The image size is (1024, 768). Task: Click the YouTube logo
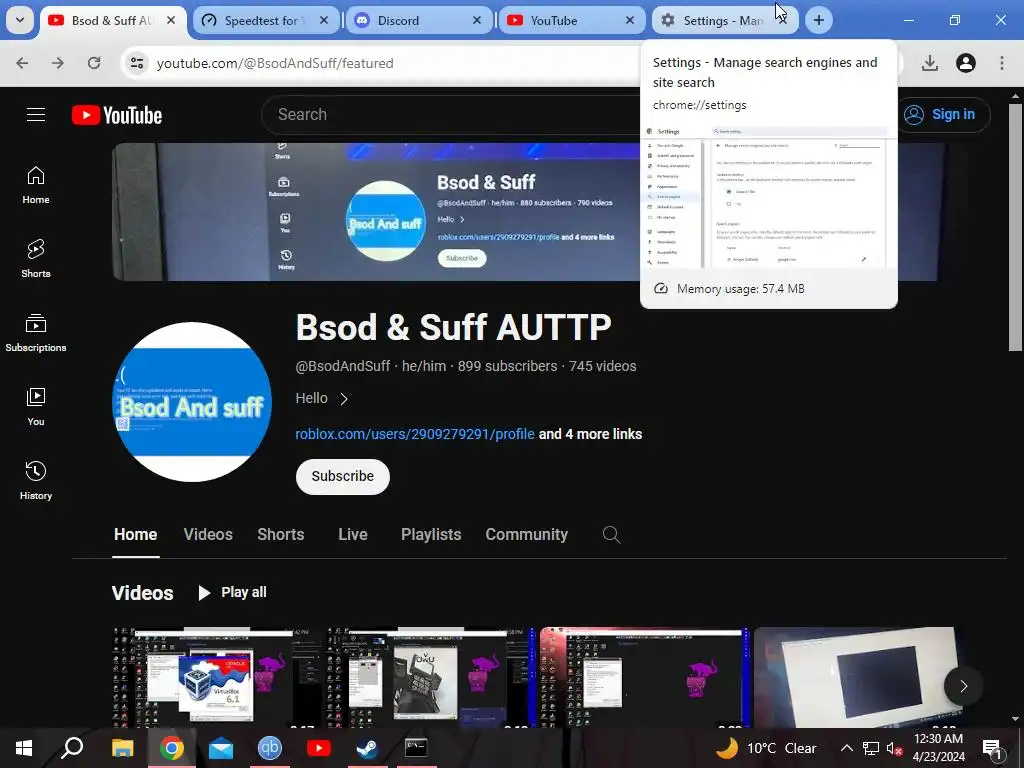click(x=117, y=115)
